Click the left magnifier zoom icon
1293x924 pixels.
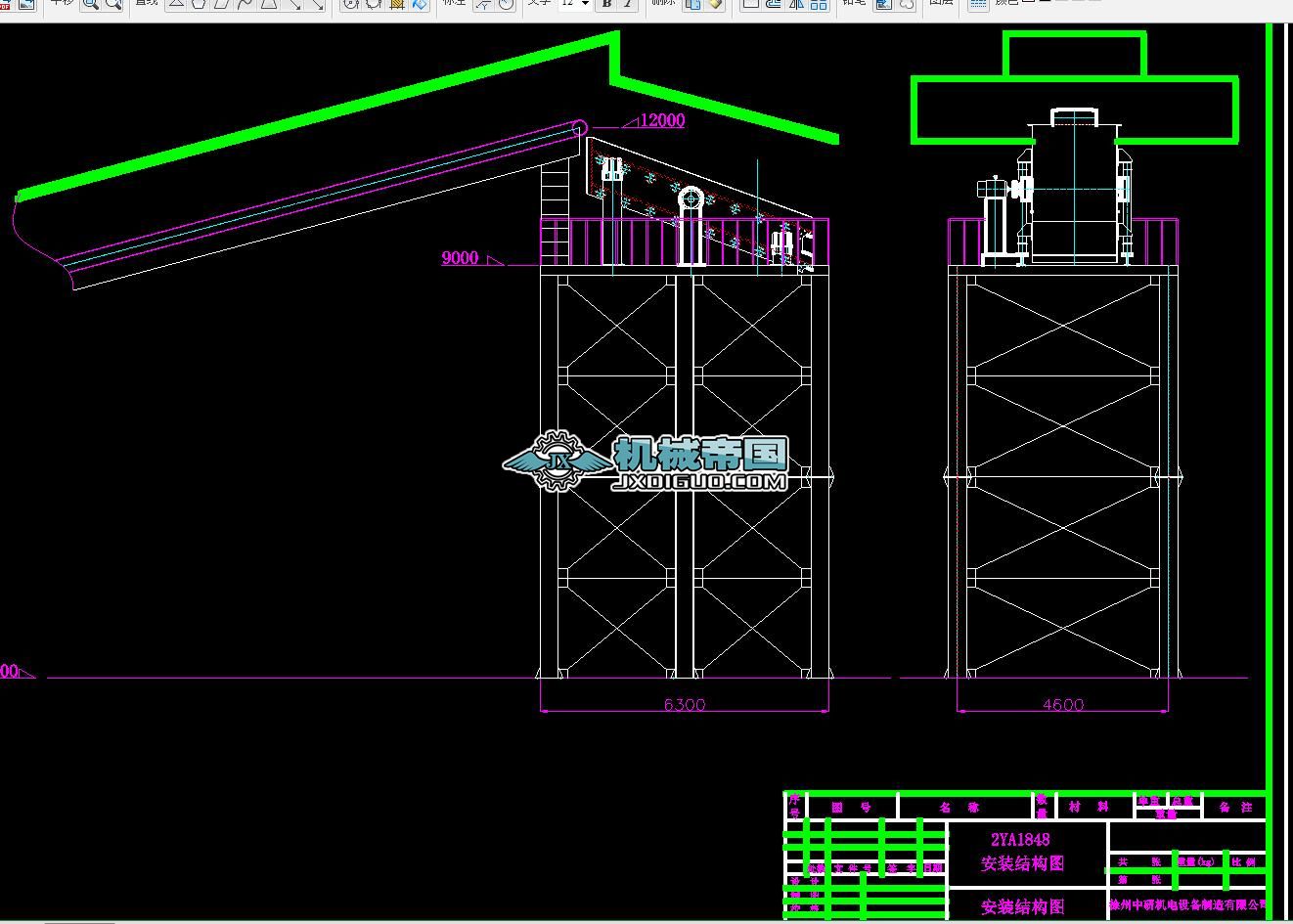(x=90, y=4)
